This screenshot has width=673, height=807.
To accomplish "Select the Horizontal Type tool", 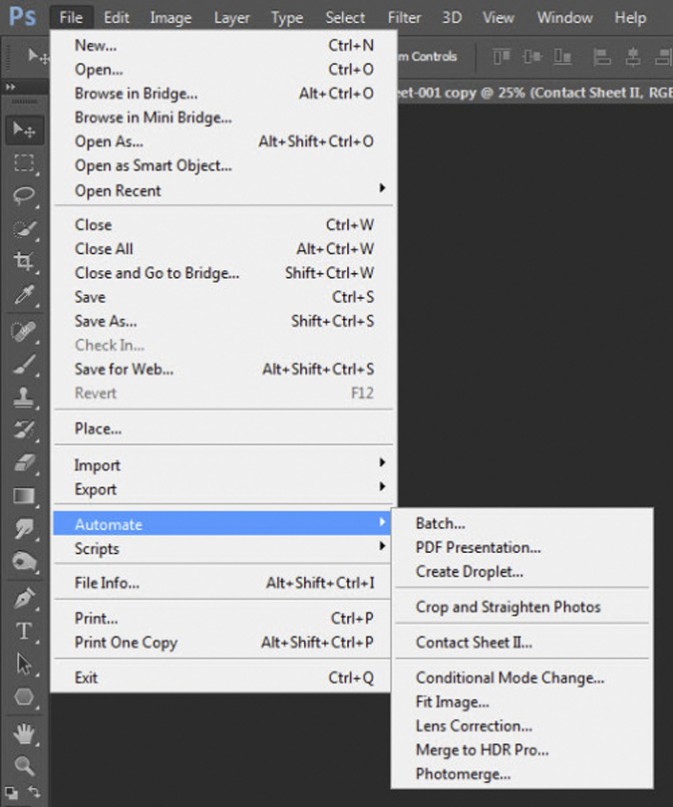I will 24,631.
